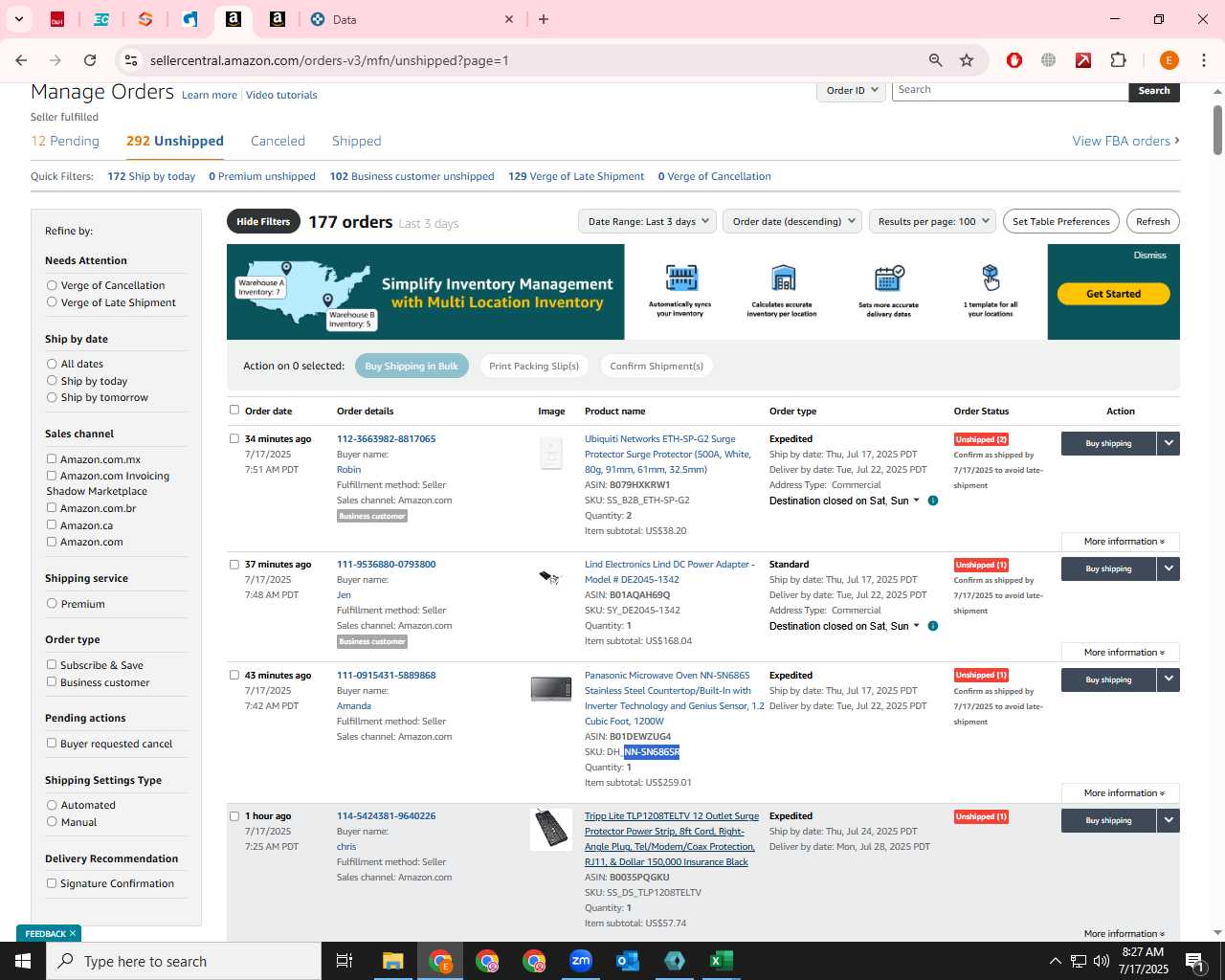Click Get Started on inventory banner
The width and height of the screenshot is (1225, 980).
(1114, 294)
